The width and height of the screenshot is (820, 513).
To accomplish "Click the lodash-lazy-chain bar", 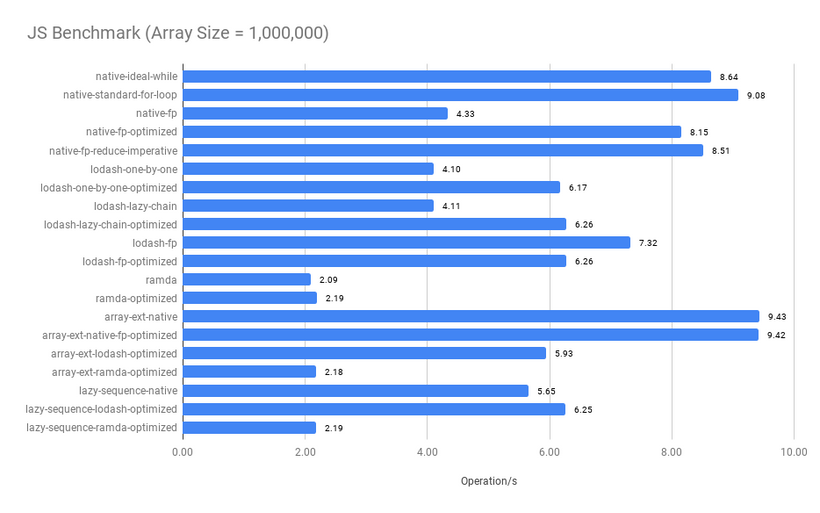I will [x=309, y=206].
